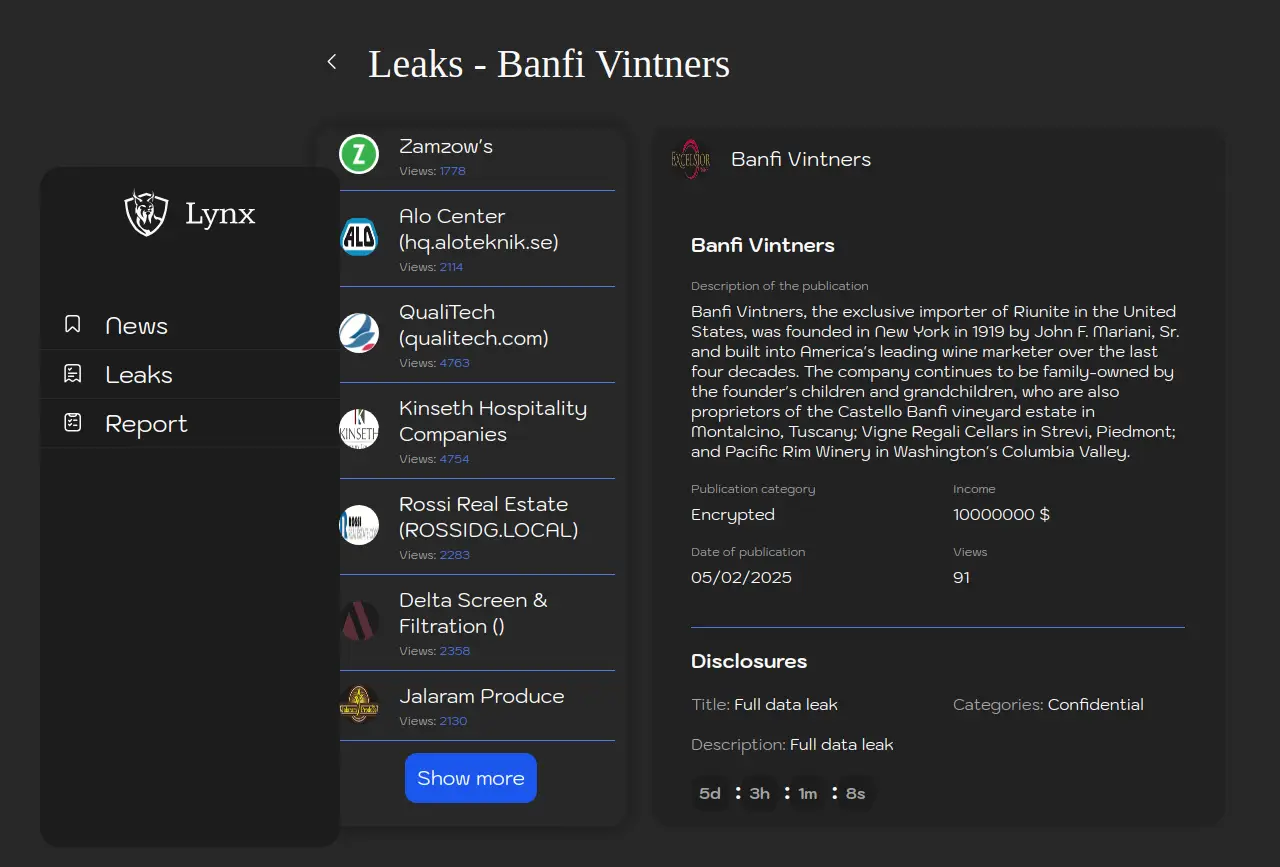
Task: Click the QualiTech logo icon
Action: click(x=359, y=333)
